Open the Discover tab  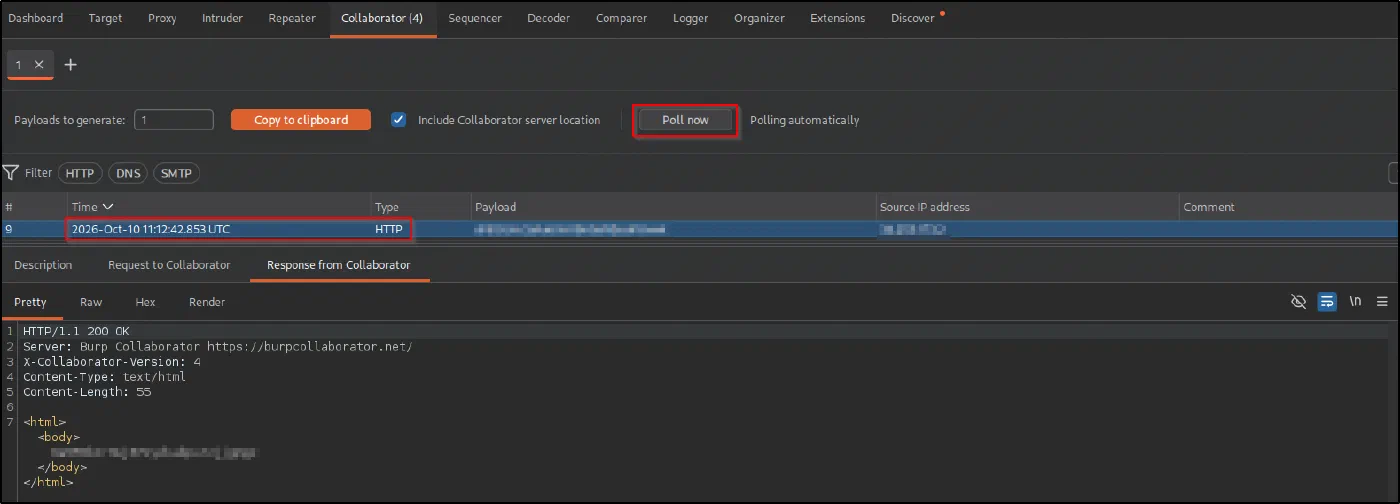pyautogui.click(x=913, y=18)
